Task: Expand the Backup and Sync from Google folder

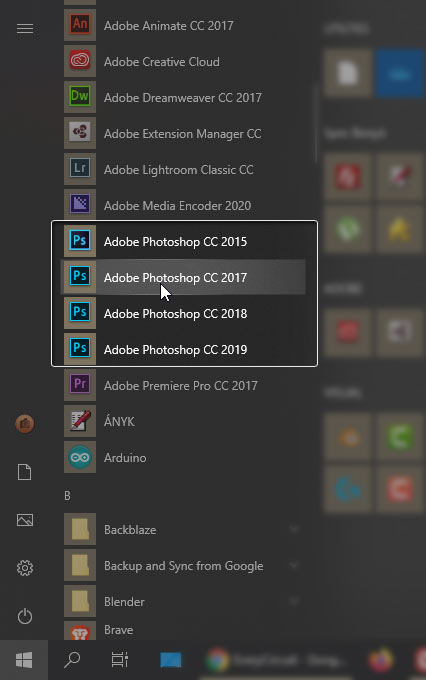Action: pos(184,566)
